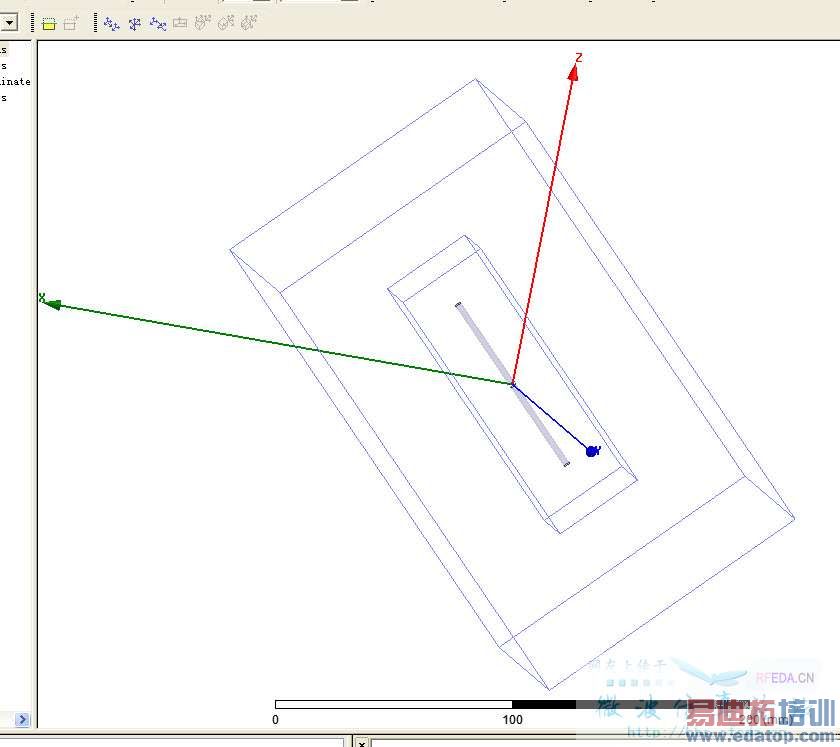Viewport: 840px width, 747px height.
Task: Create relative coordinate system with both offset and rotation
Action: [x=158, y=24]
